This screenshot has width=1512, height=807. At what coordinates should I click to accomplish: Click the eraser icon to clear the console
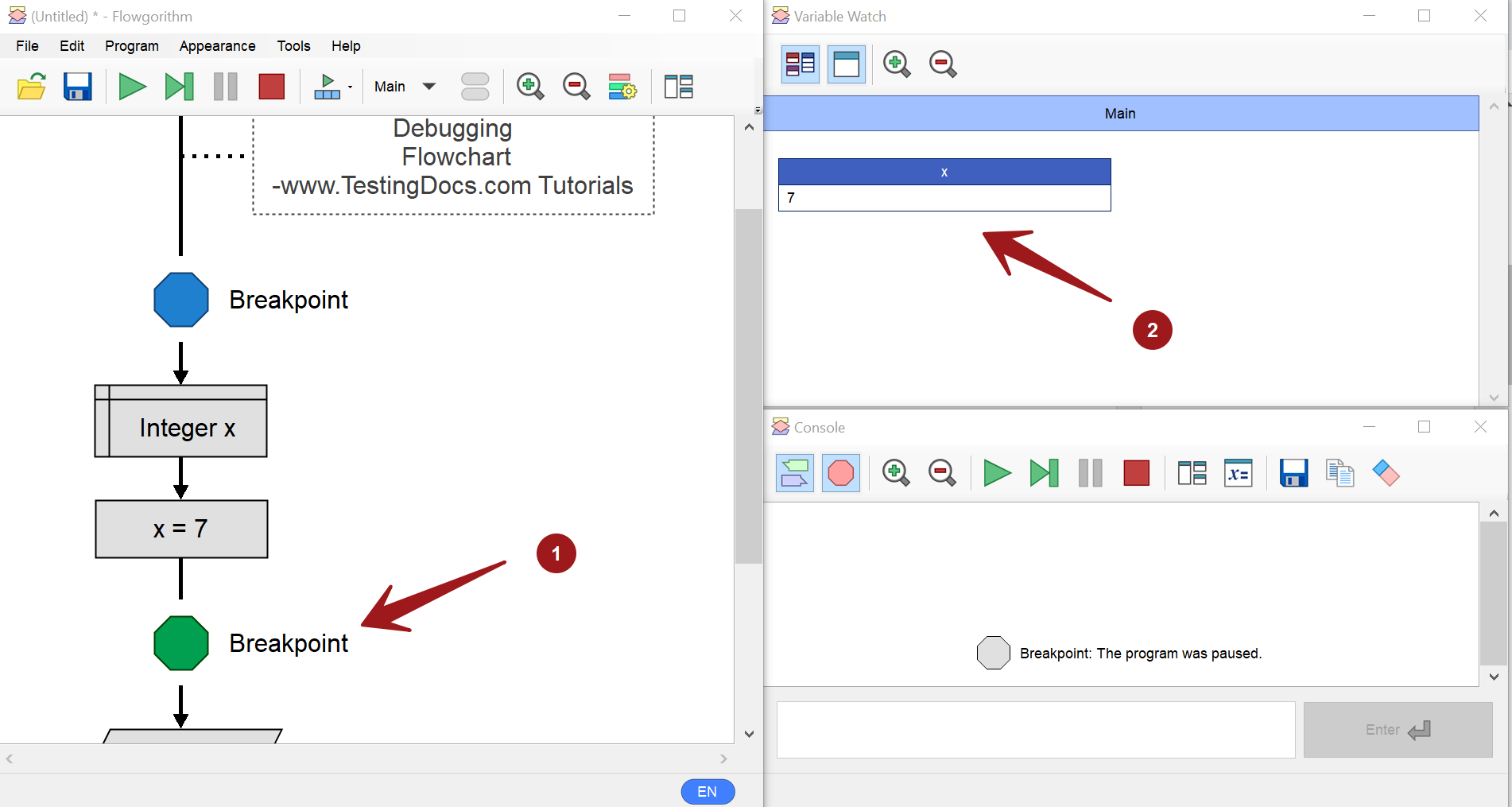click(1386, 474)
